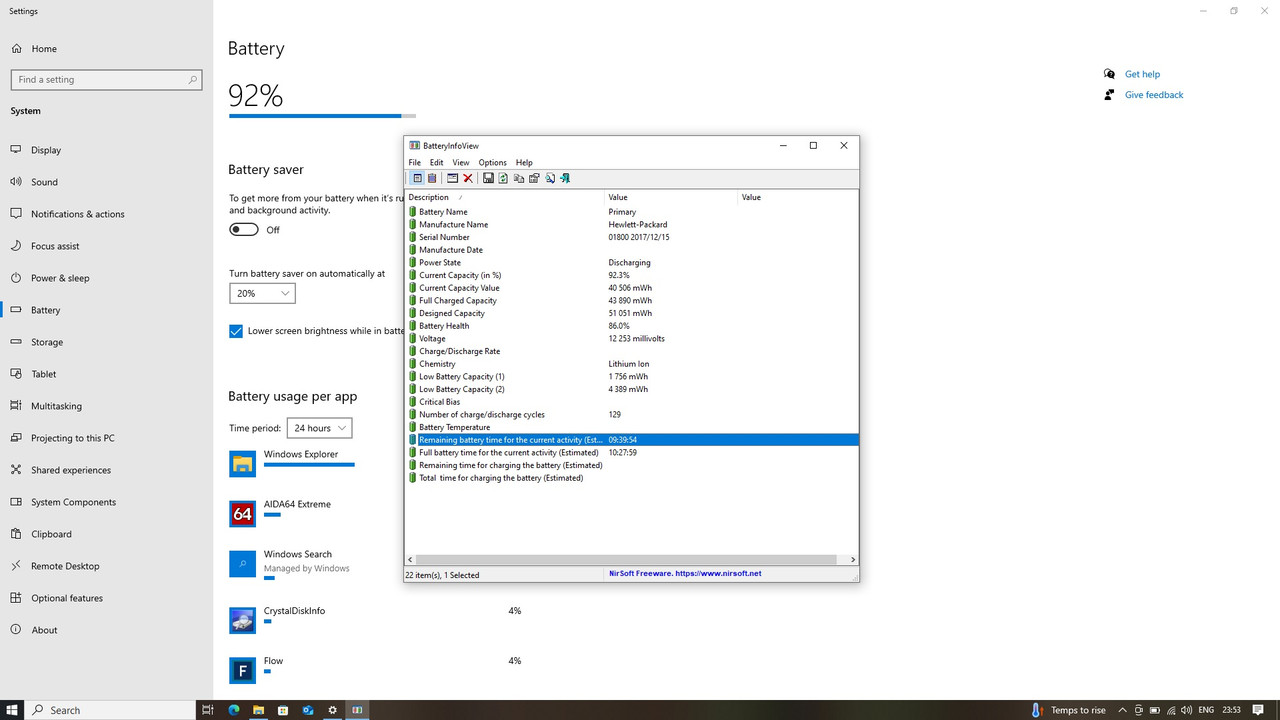Viewport: 1280px width, 720px height.
Task: Click the Refresh toolbar icon in BatteryInfoView
Action: (503, 178)
